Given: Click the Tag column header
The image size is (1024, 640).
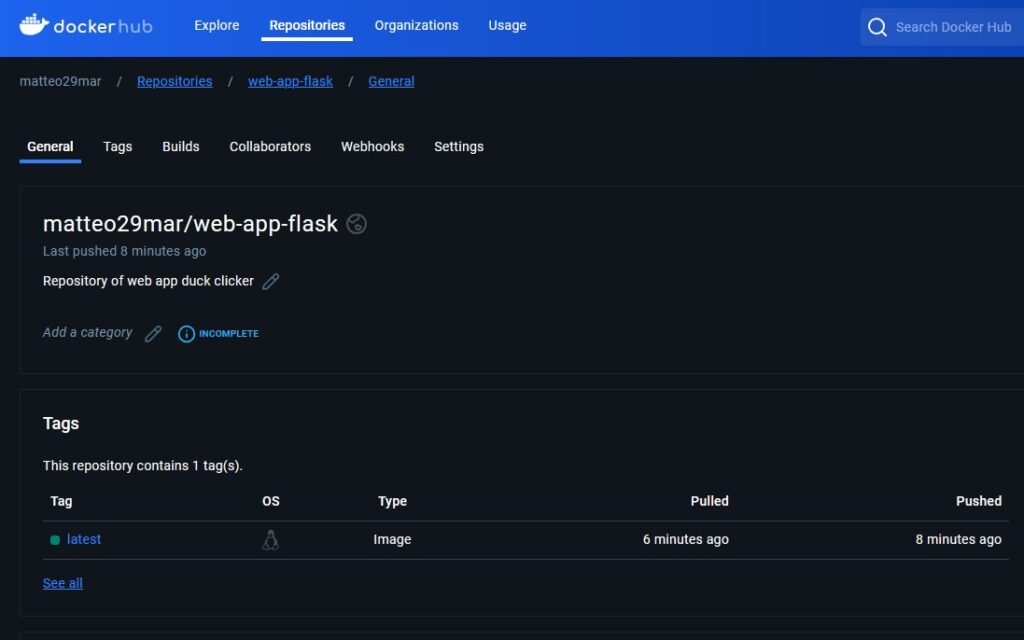Looking at the screenshot, I should [x=61, y=502].
